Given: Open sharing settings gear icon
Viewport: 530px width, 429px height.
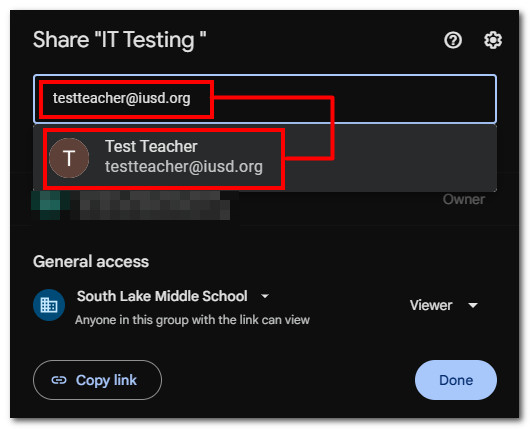Looking at the screenshot, I should (493, 41).
